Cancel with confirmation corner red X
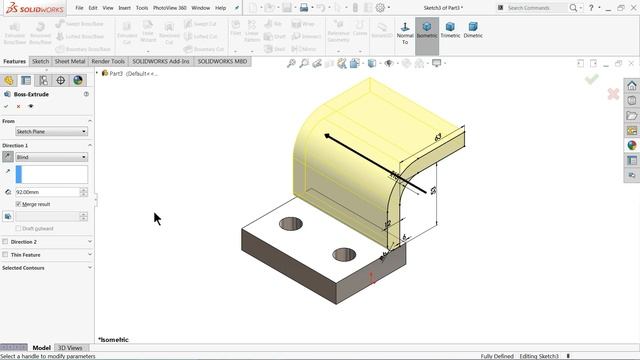Viewport: 640px width, 360px height. click(x=613, y=94)
